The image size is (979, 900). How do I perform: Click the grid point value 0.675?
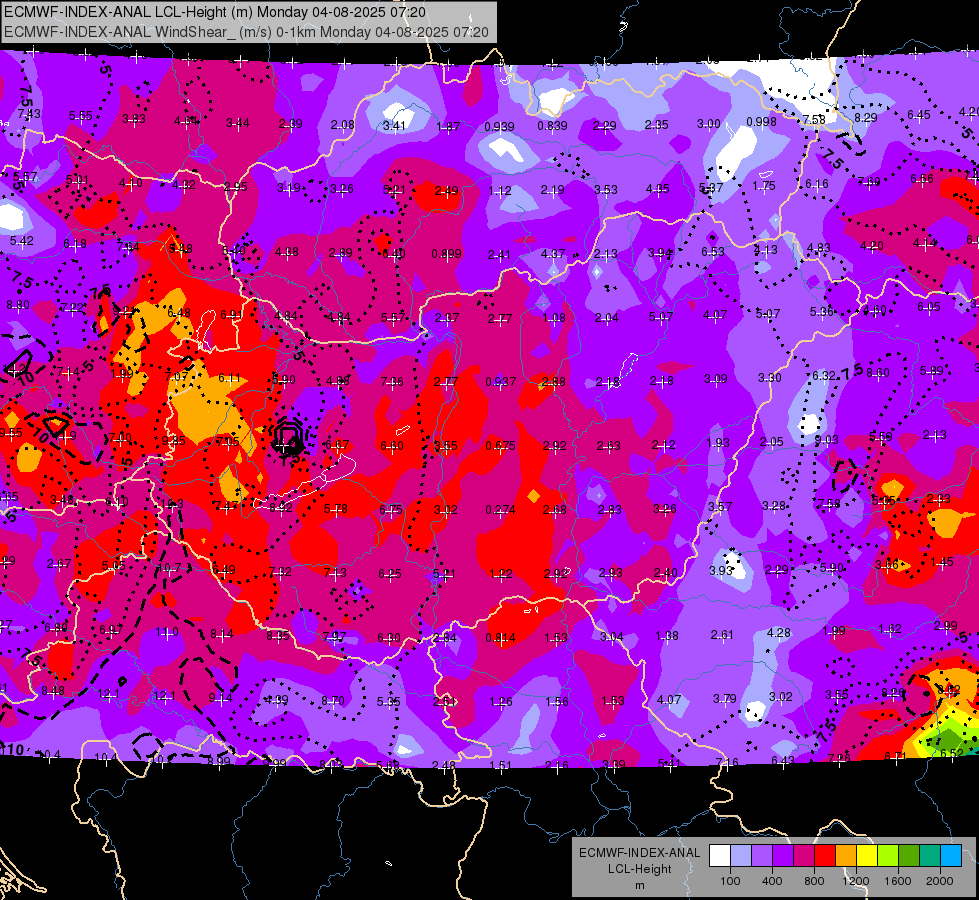pyautogui.click(x=501, y=445)
